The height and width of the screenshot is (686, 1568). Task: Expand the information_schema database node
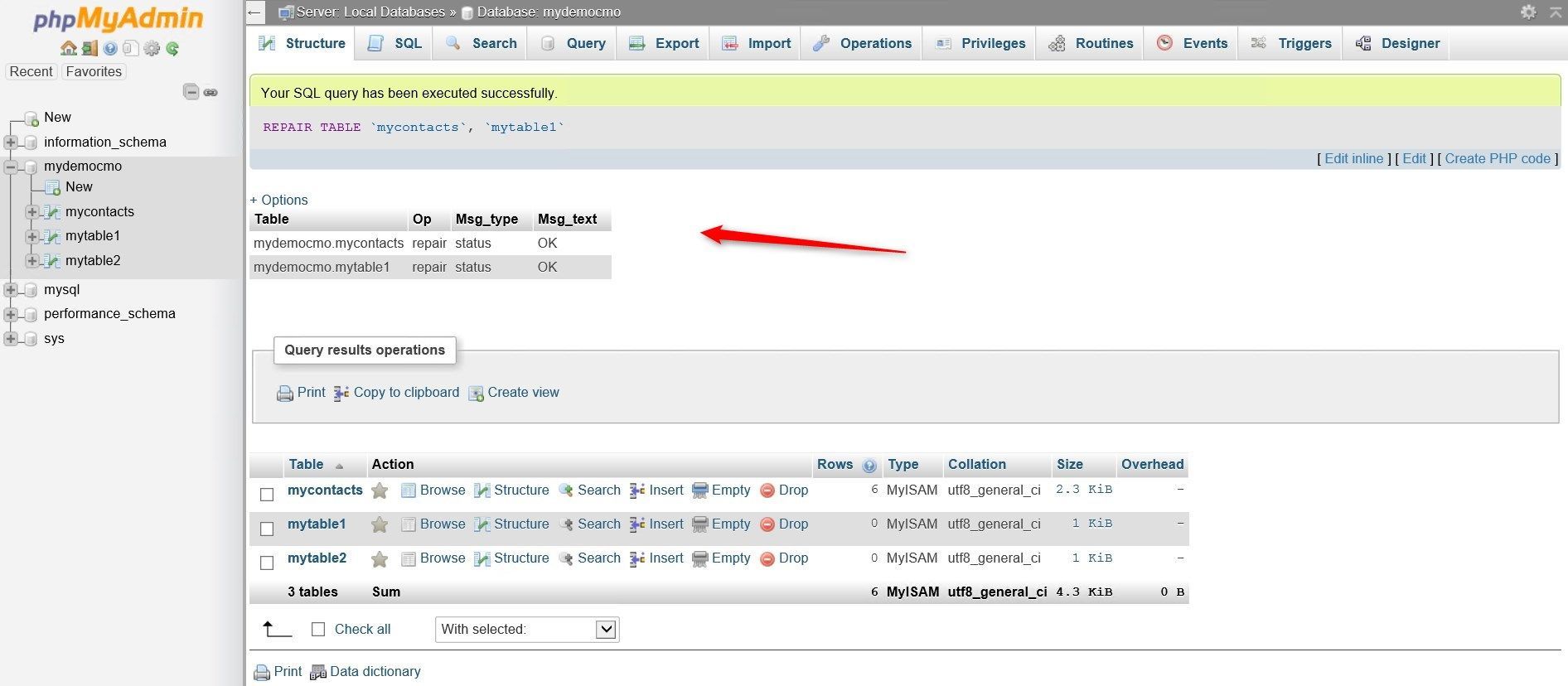(x=11, y=143)
